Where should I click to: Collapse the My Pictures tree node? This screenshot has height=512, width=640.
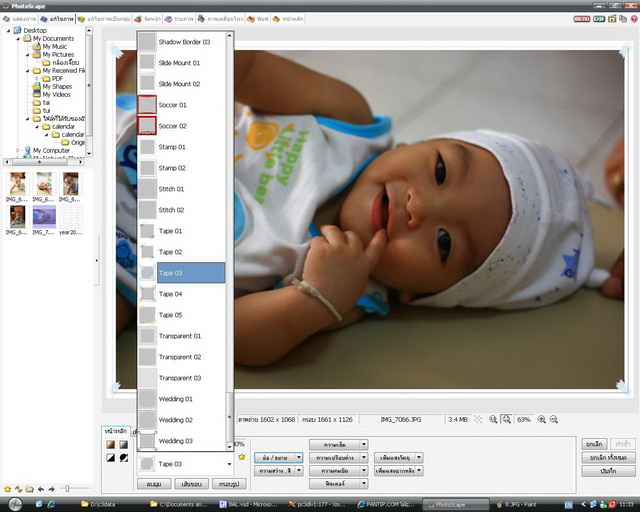tap(28, 54)
